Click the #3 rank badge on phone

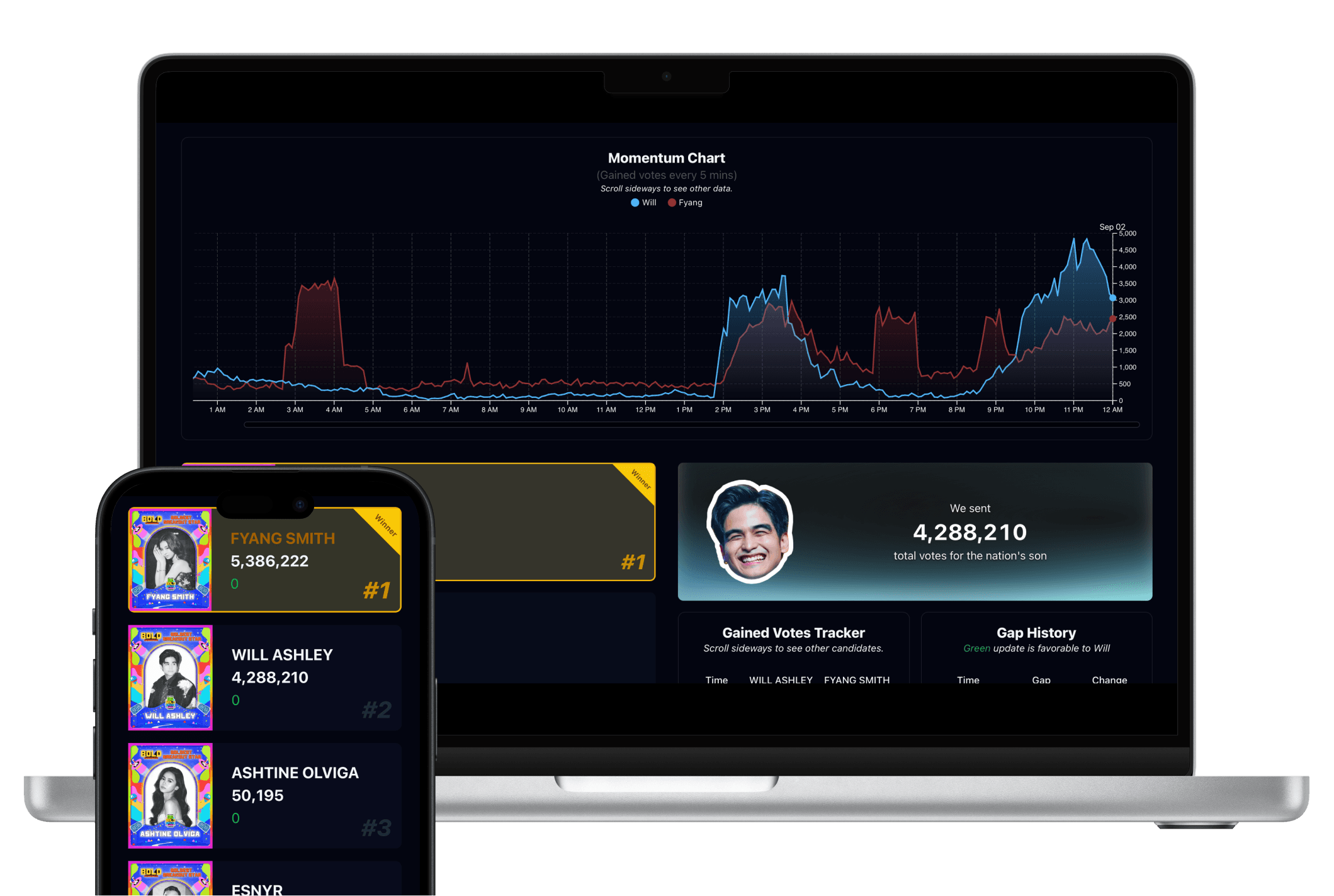click(x=376, y=827)
